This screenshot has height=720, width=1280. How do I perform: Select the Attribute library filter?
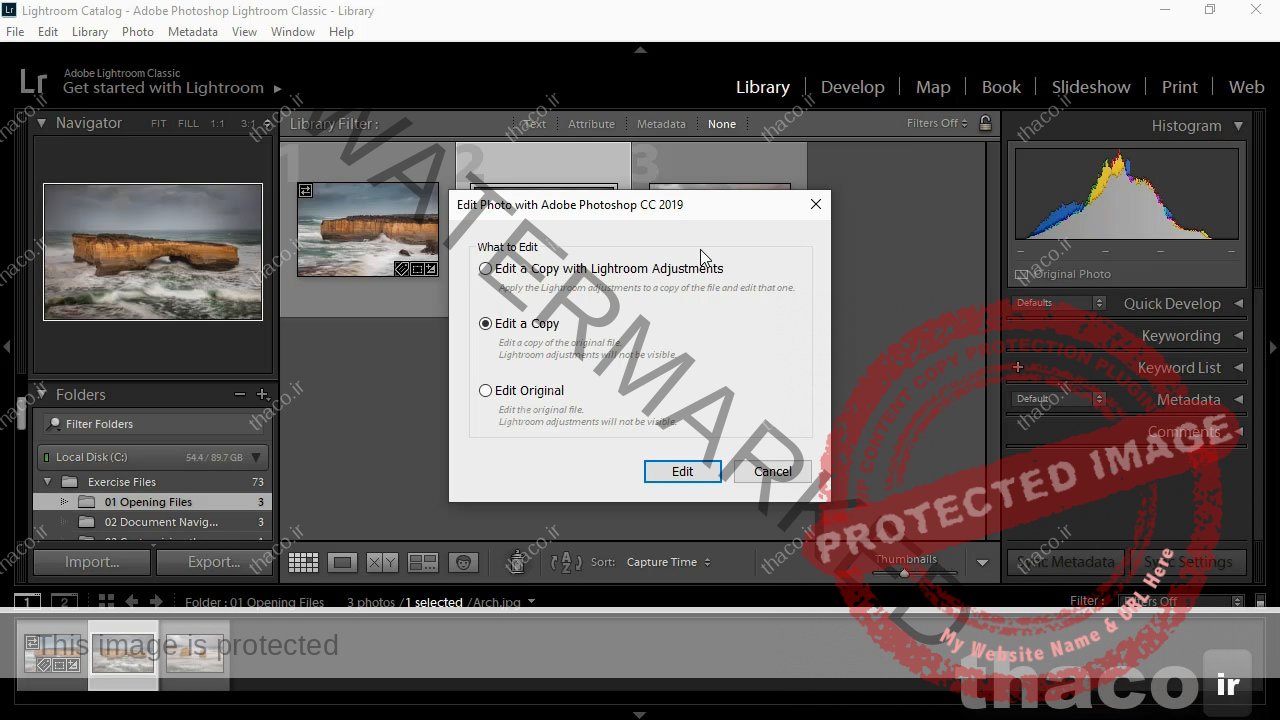point(591,124)
